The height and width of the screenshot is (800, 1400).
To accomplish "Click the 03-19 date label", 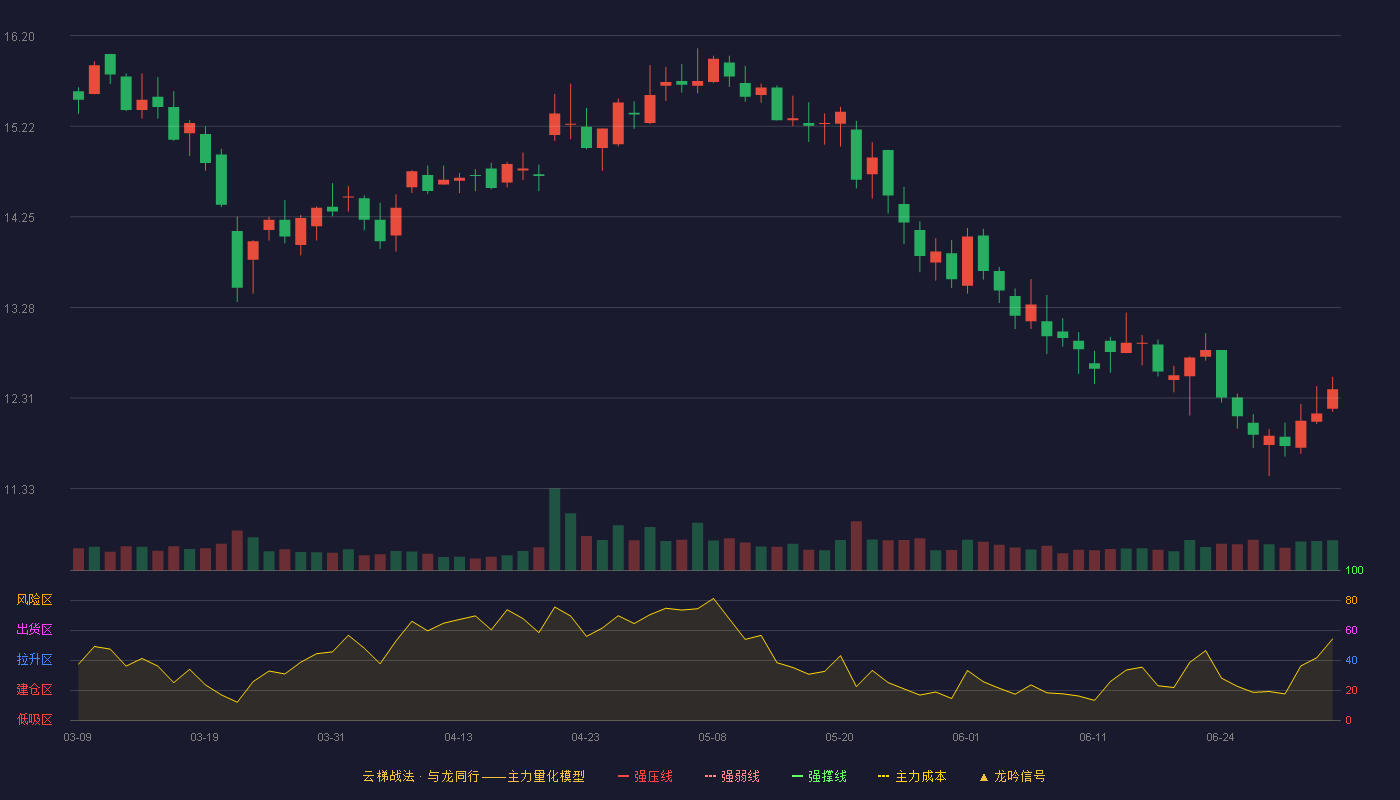I will click(204, 737).
